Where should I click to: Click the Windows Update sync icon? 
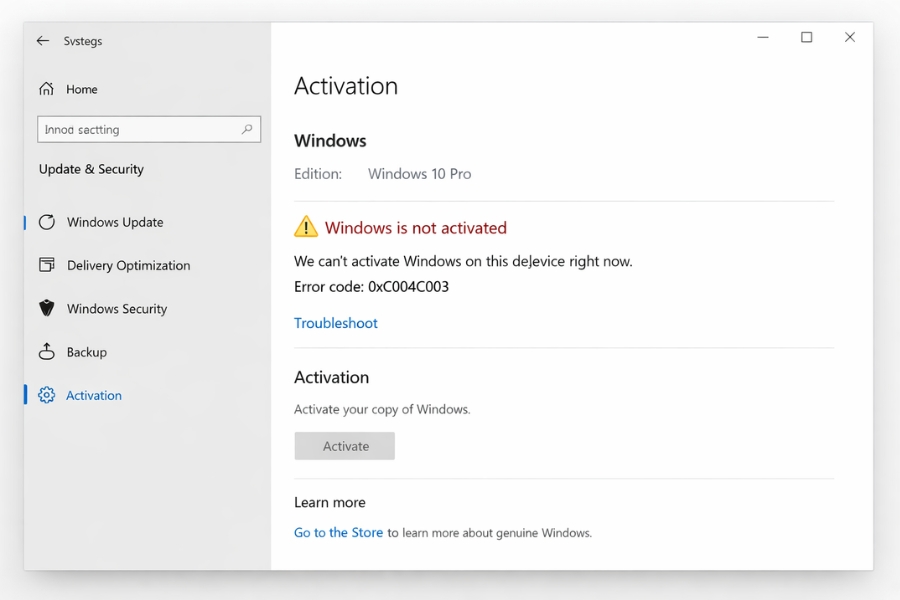(x=47, y=222)
